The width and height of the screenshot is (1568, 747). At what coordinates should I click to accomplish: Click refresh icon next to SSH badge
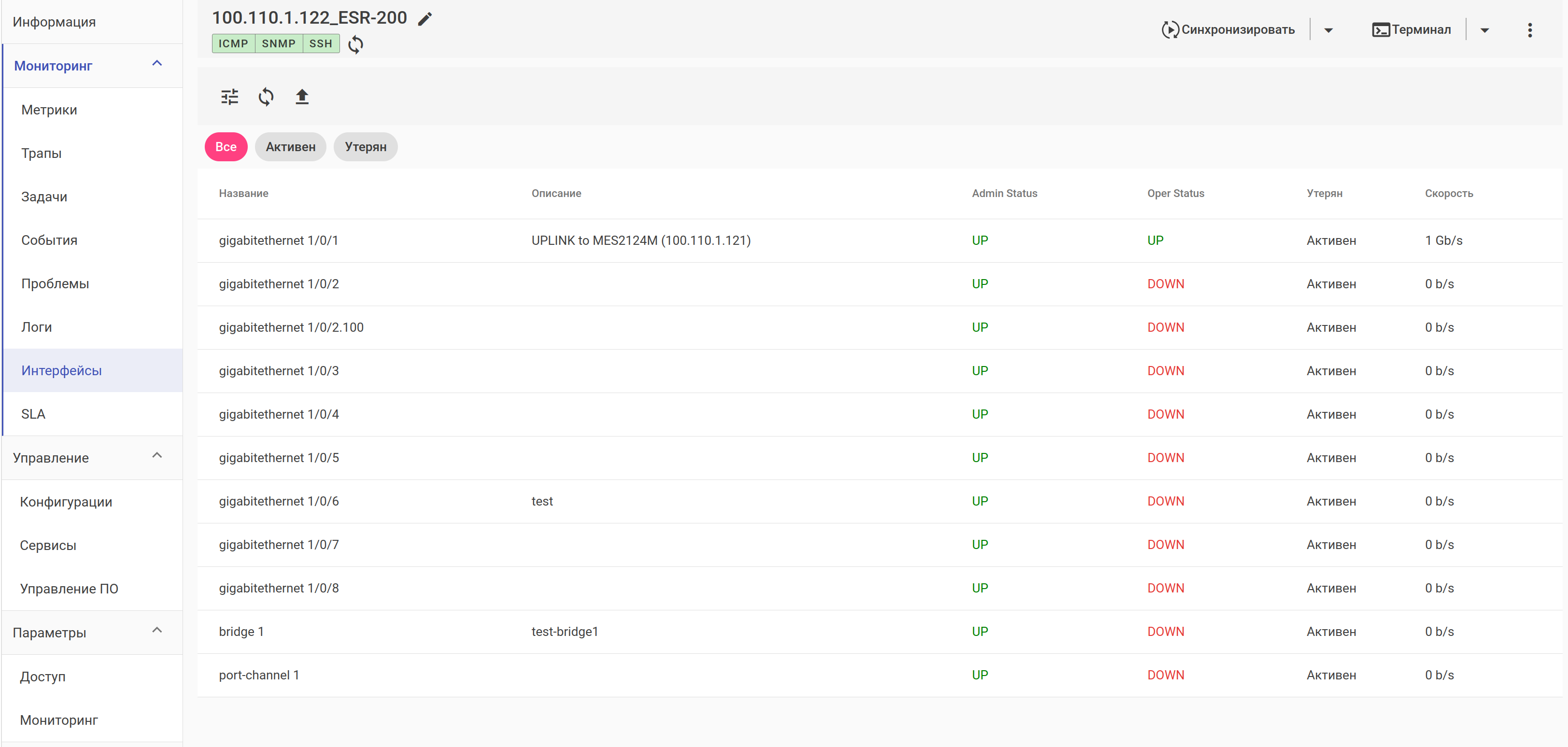point(355,44)
